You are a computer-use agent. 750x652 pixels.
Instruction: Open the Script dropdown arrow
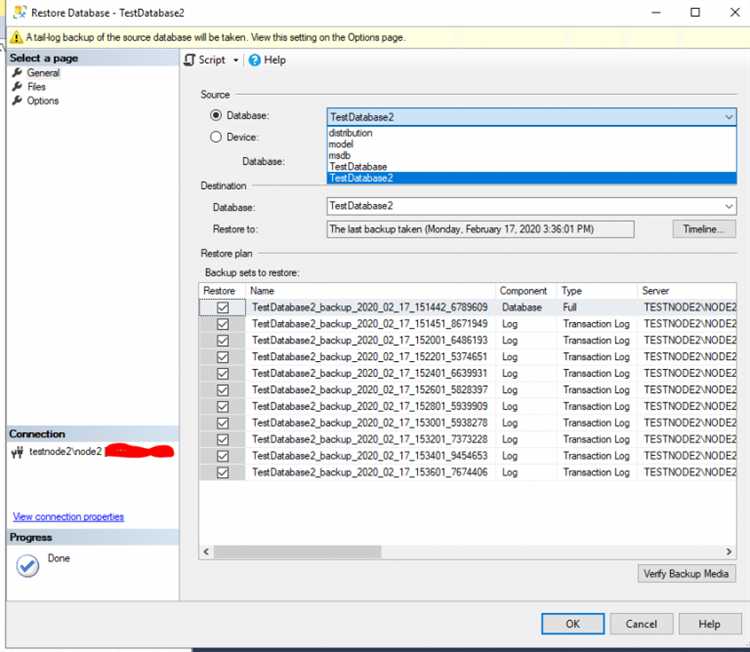237,60
